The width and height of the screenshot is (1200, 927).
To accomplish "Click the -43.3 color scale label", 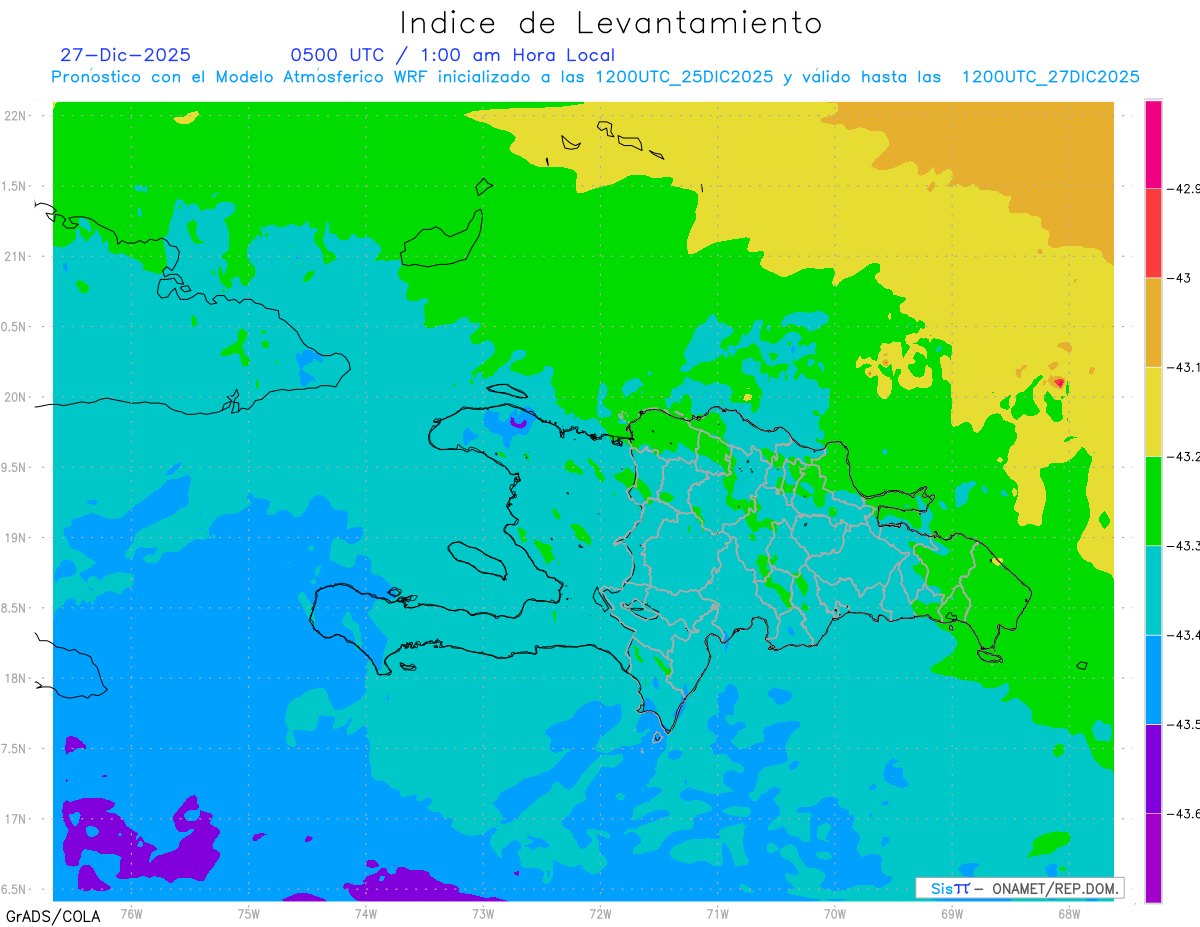I will tap(1183, 545).
